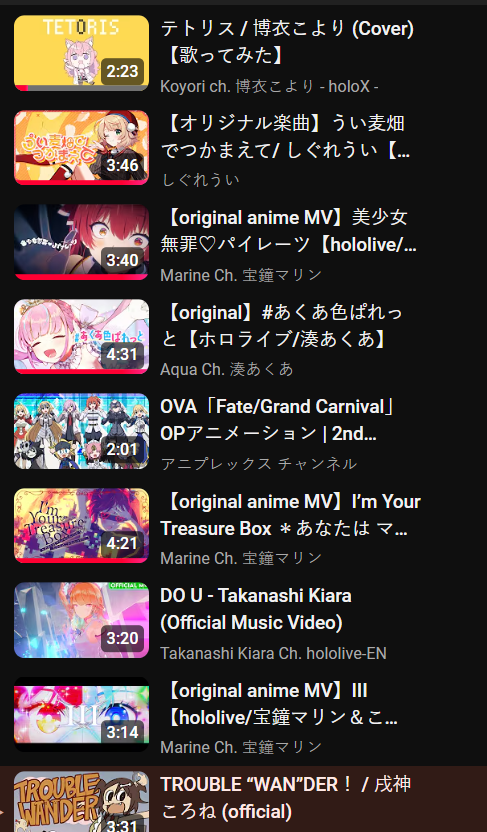Open the TETORIS video thumbnail
Image resolution: width=487 pixels, height=832 pixels.
(x=81, y=53)
